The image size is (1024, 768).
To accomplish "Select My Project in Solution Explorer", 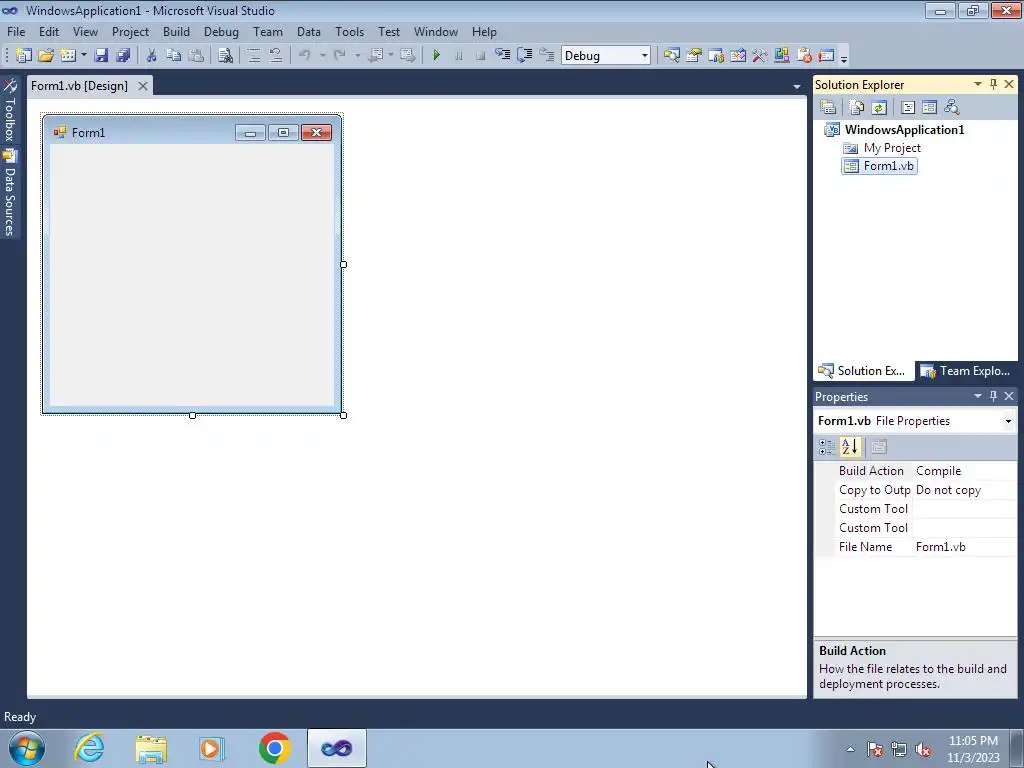I will click(x=892, y=148).
